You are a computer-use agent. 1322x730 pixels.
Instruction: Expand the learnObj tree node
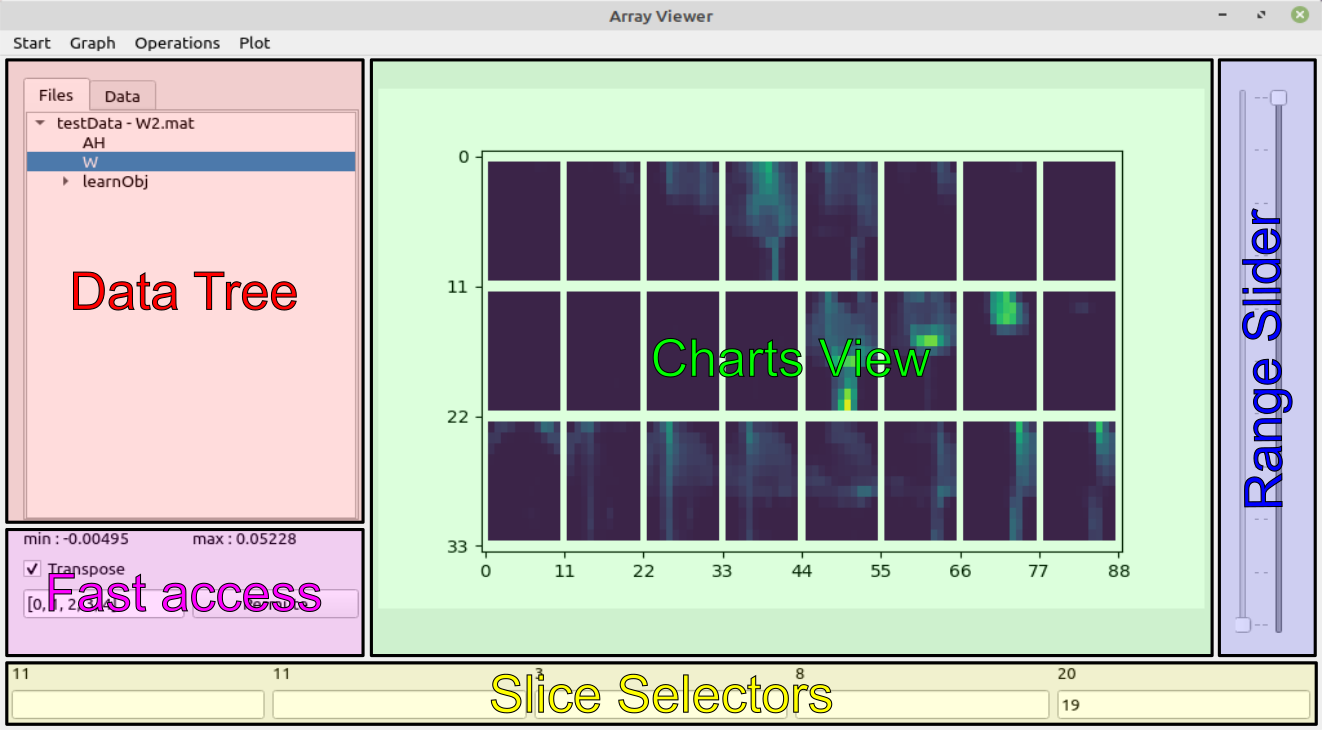pos(66,182)
